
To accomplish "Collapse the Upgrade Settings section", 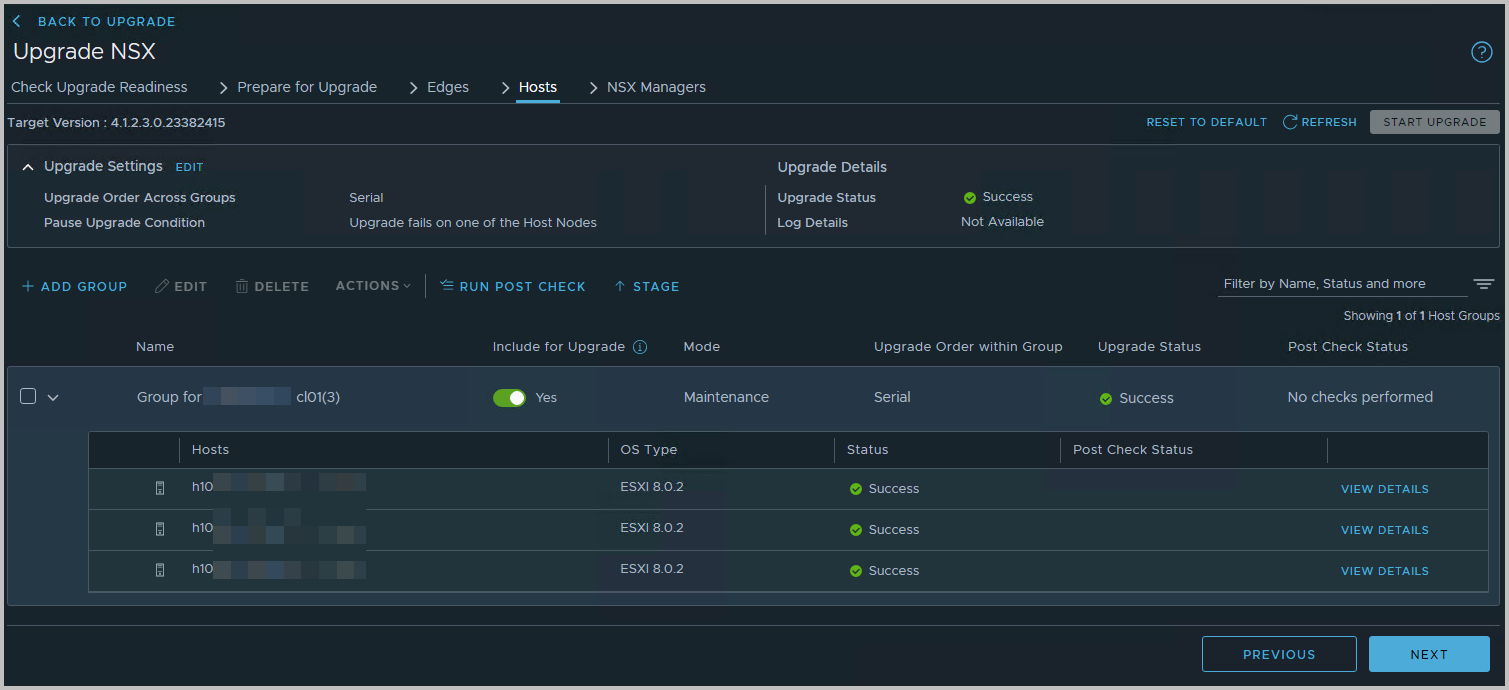I will (28, 167).
